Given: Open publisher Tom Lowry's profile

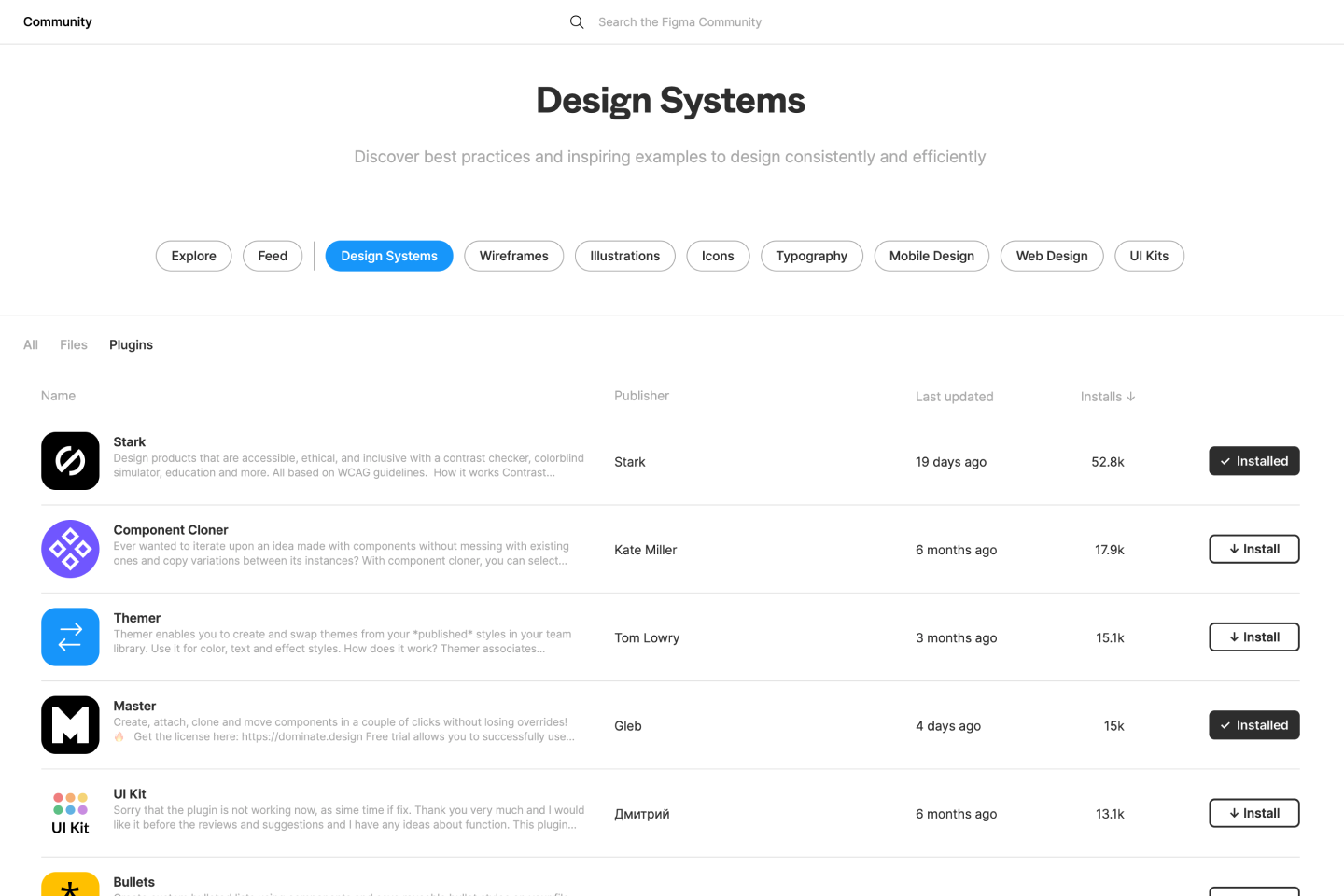Looking at the screenshot, I should tap(647, 637).
